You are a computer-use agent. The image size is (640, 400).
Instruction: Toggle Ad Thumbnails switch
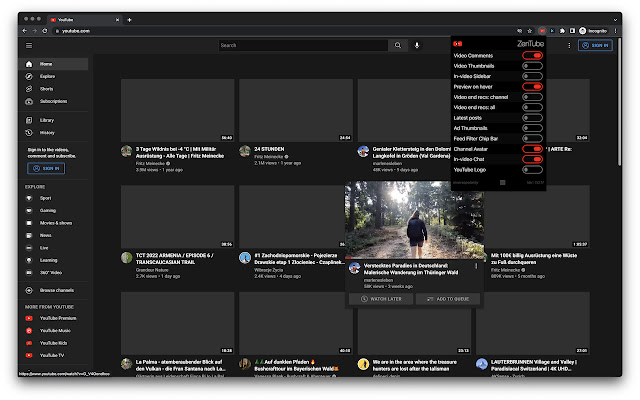coord(532,128)
